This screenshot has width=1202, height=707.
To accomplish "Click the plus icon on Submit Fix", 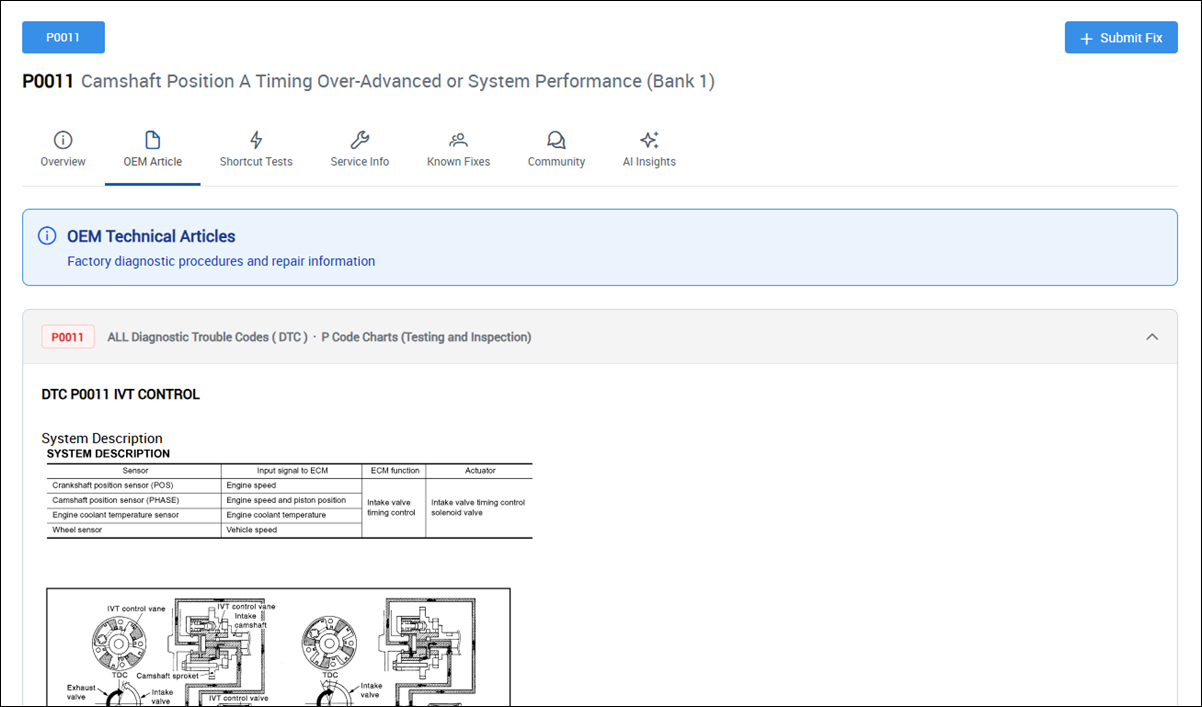I will (1087, 38).
